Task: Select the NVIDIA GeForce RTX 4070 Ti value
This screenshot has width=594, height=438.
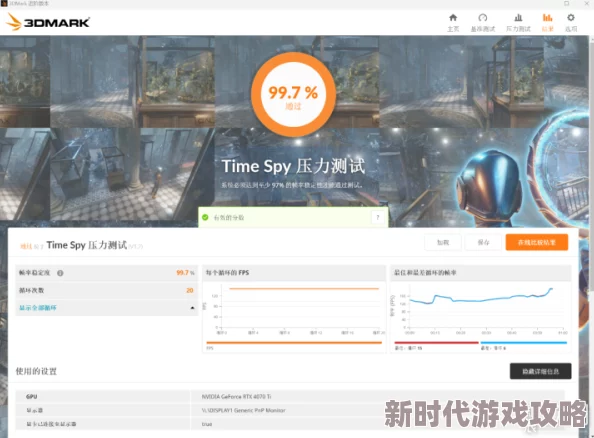Action: pyautogui.click(x=236, y=397)
